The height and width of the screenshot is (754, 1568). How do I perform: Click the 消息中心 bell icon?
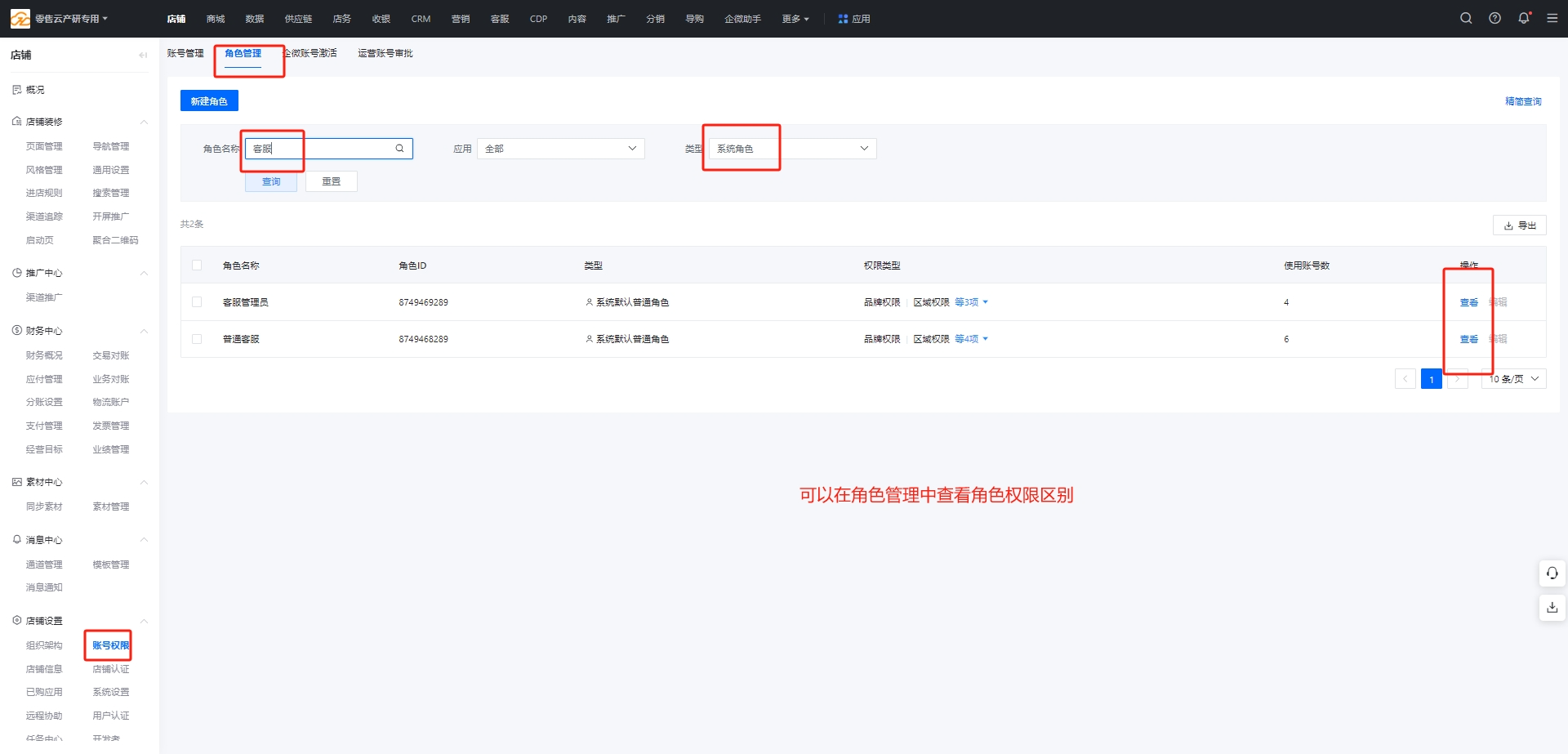coord(16,540)
